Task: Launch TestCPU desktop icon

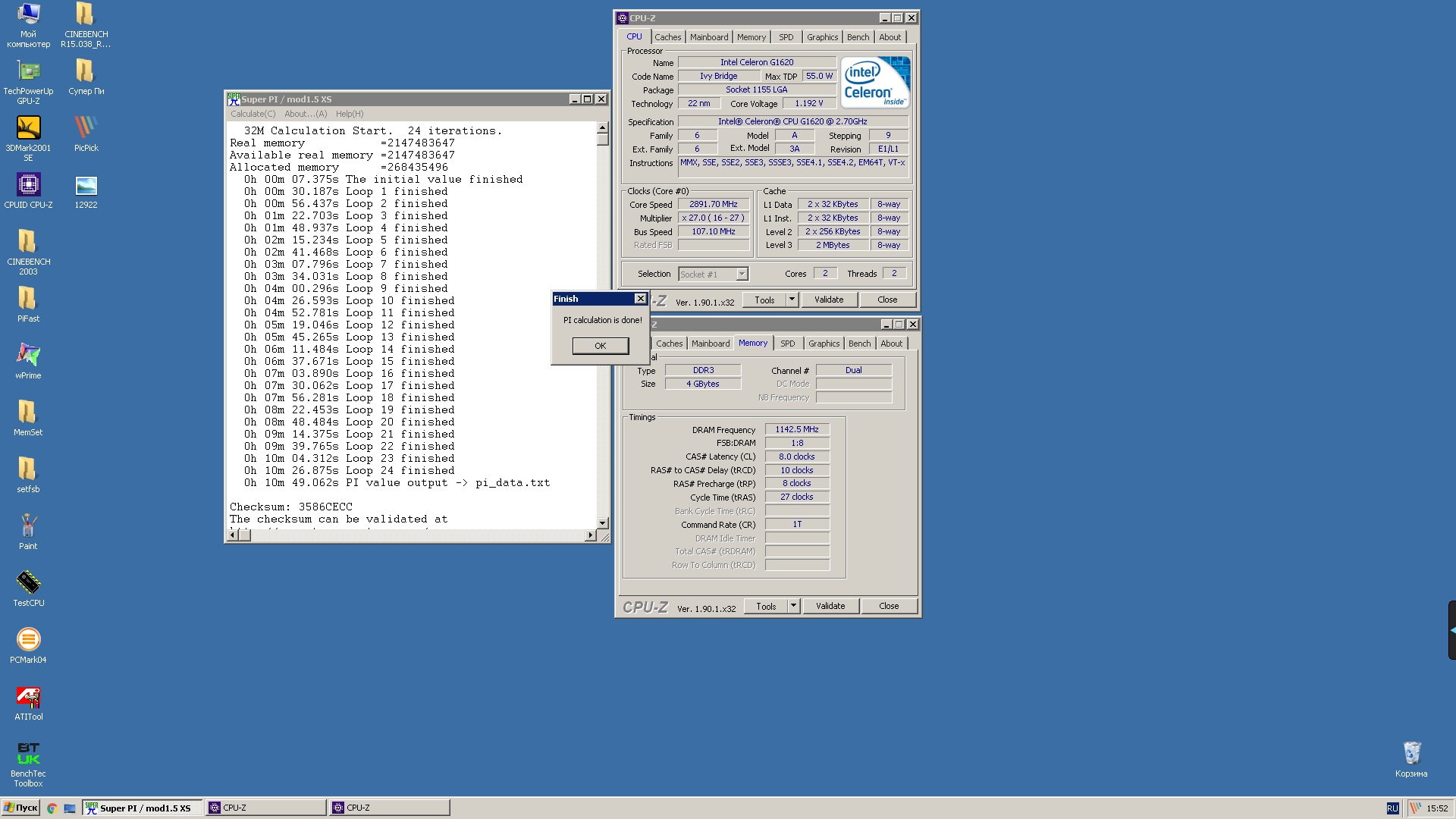Action: 28,588
